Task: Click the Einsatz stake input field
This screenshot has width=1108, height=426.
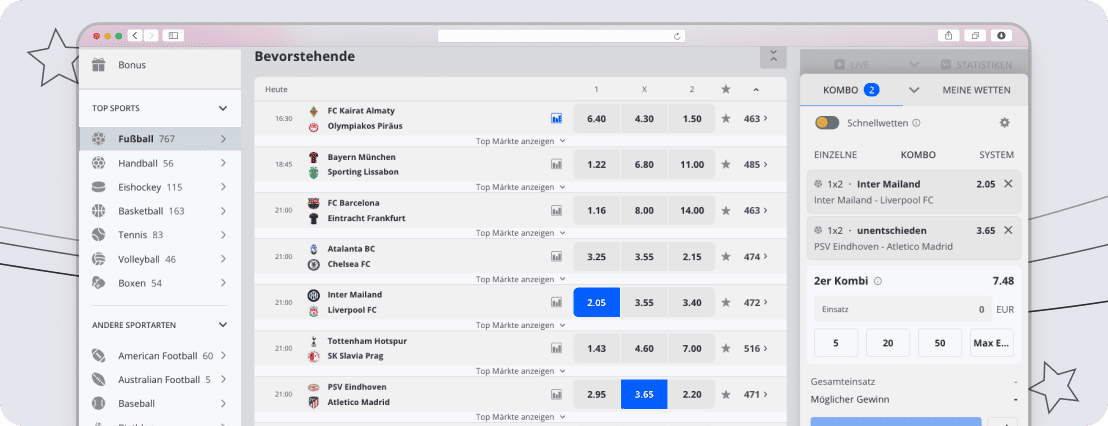Action: pyautogui.click(x=900, y=309)
